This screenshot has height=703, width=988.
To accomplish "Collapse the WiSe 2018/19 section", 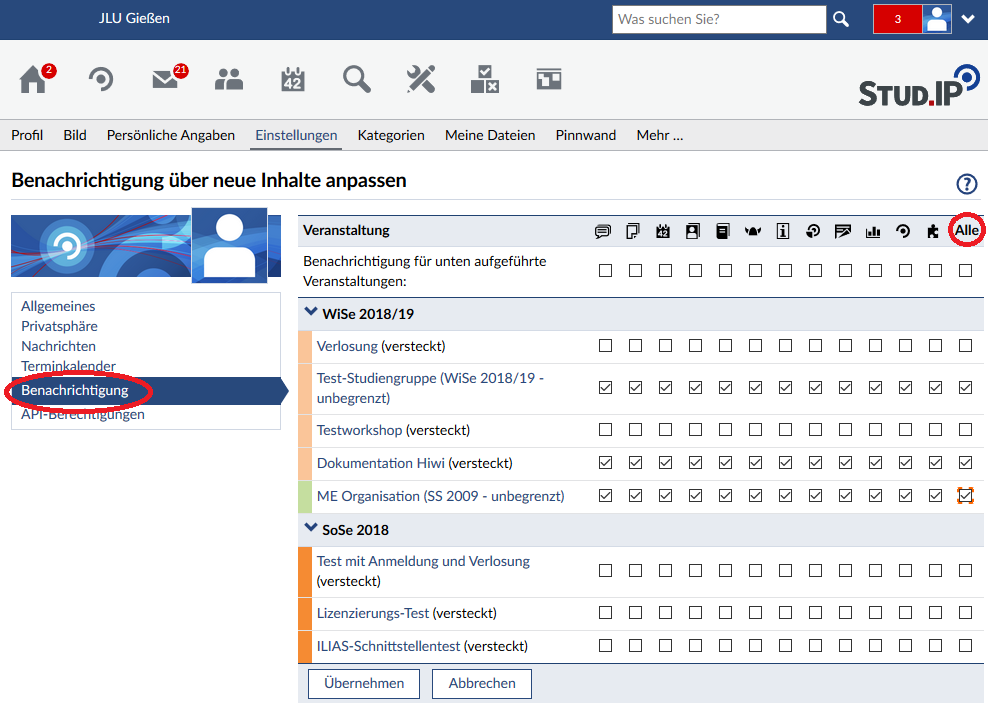I will pos(309,313).
